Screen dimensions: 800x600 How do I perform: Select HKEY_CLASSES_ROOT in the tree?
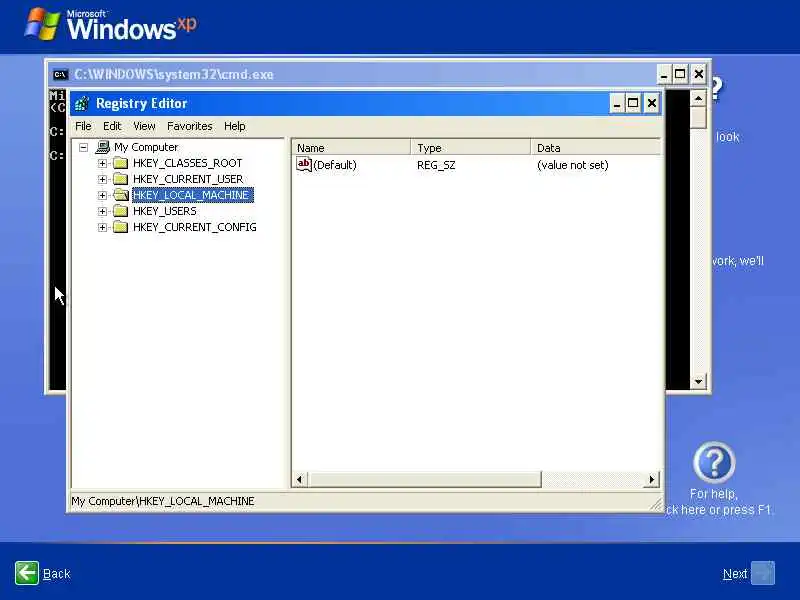[187, 163]
